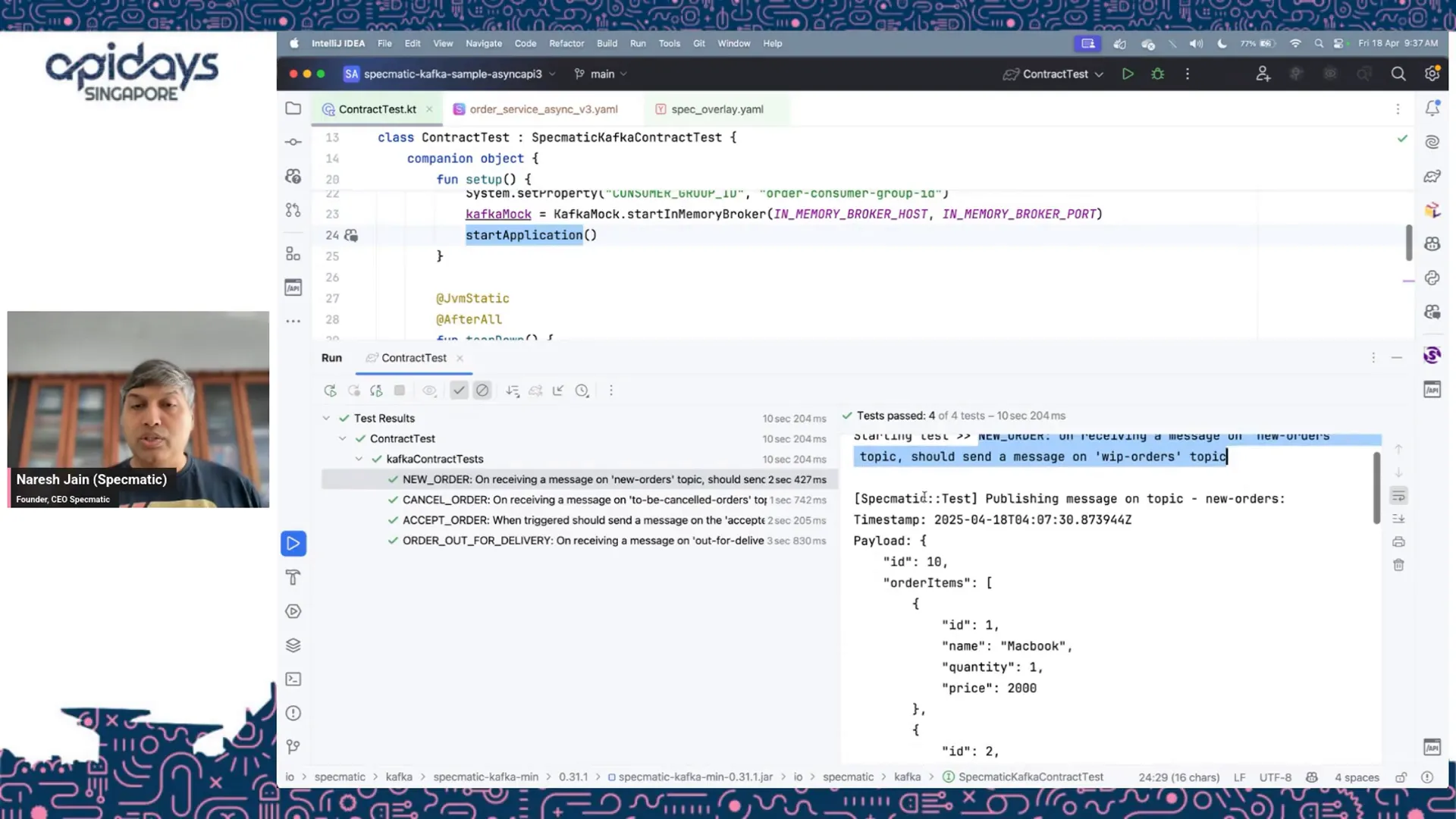Stop the running process

[400, 391]
